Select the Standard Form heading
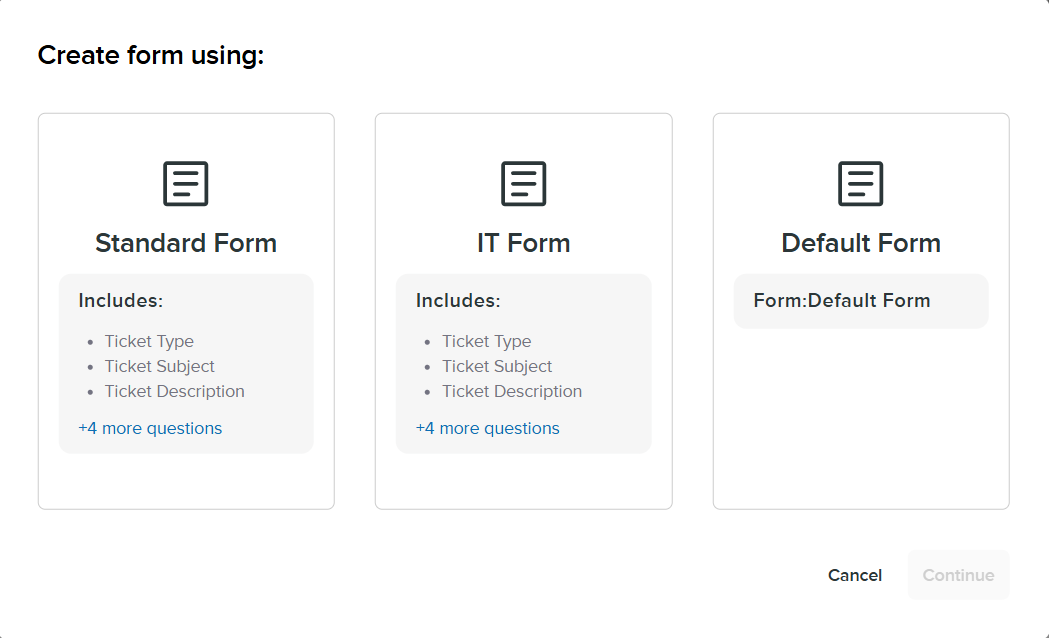 tap(186, 243)
